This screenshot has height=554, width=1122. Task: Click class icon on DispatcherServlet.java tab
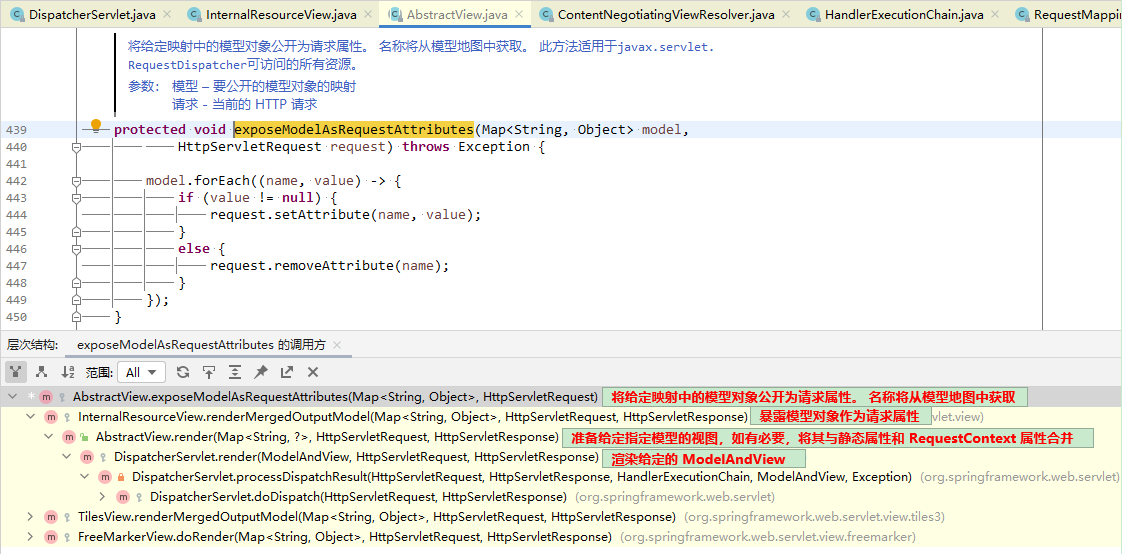tap(16, 14)
